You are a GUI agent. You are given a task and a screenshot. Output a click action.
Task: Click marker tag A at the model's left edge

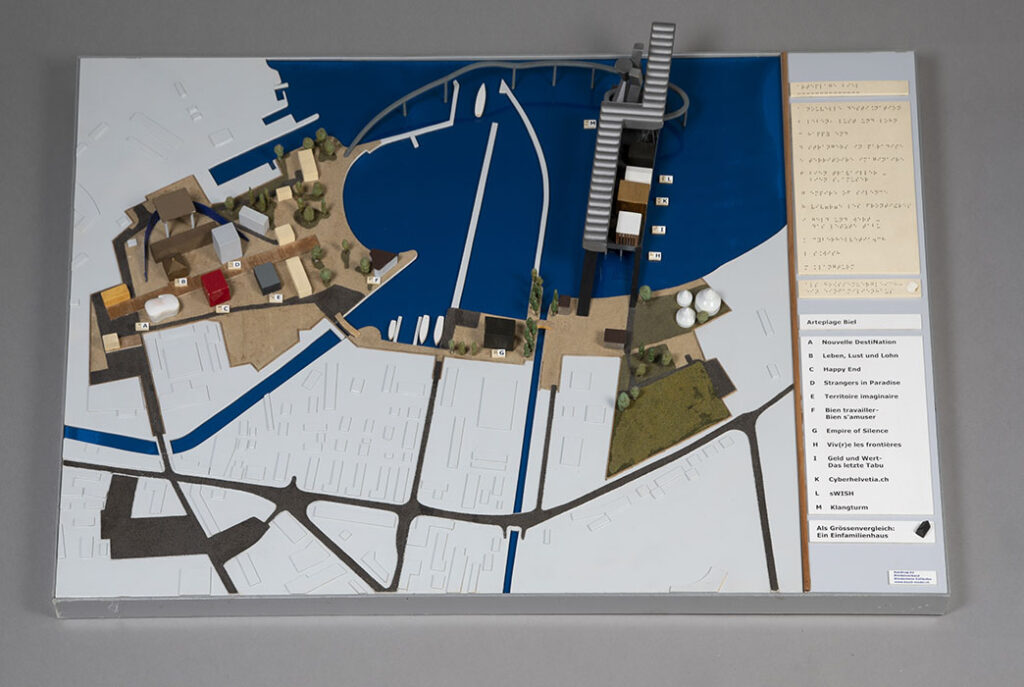click(142, 325)
